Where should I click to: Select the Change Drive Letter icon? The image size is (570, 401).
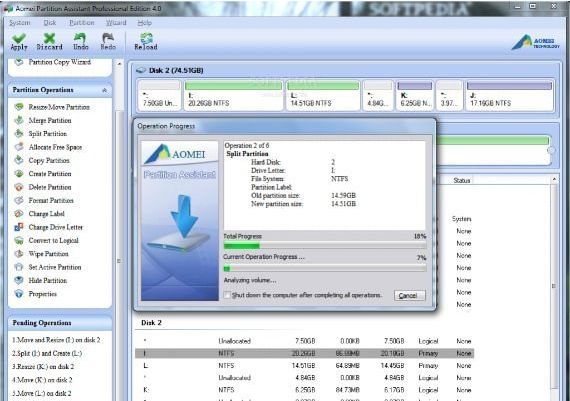pyautogui.click(x=19, y=227)
